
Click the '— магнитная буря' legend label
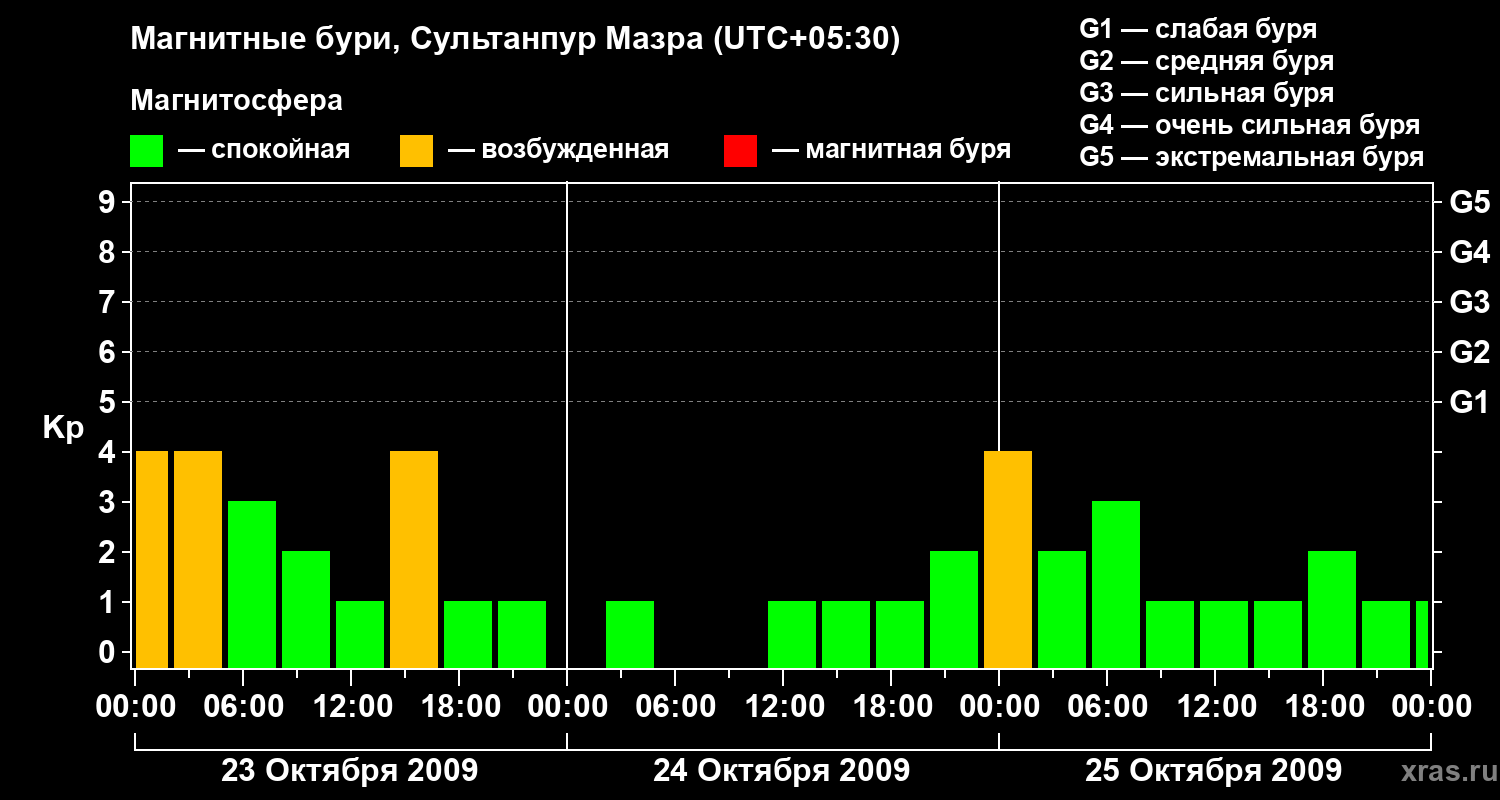891,151
